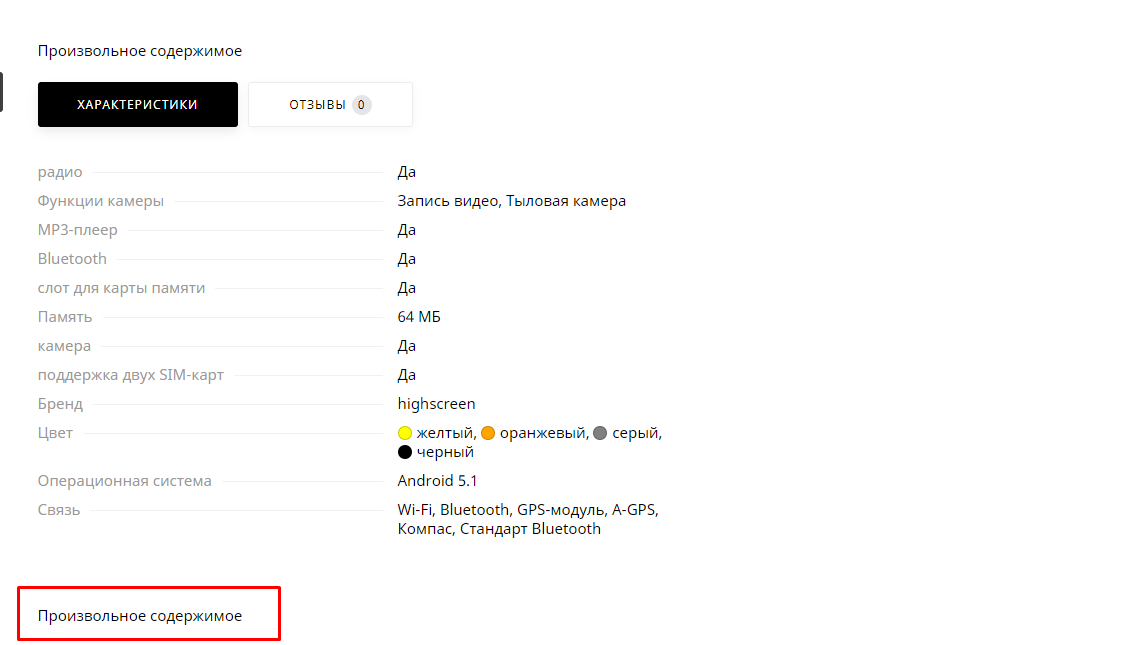Click the оранжевый color label

coord(542,433)
